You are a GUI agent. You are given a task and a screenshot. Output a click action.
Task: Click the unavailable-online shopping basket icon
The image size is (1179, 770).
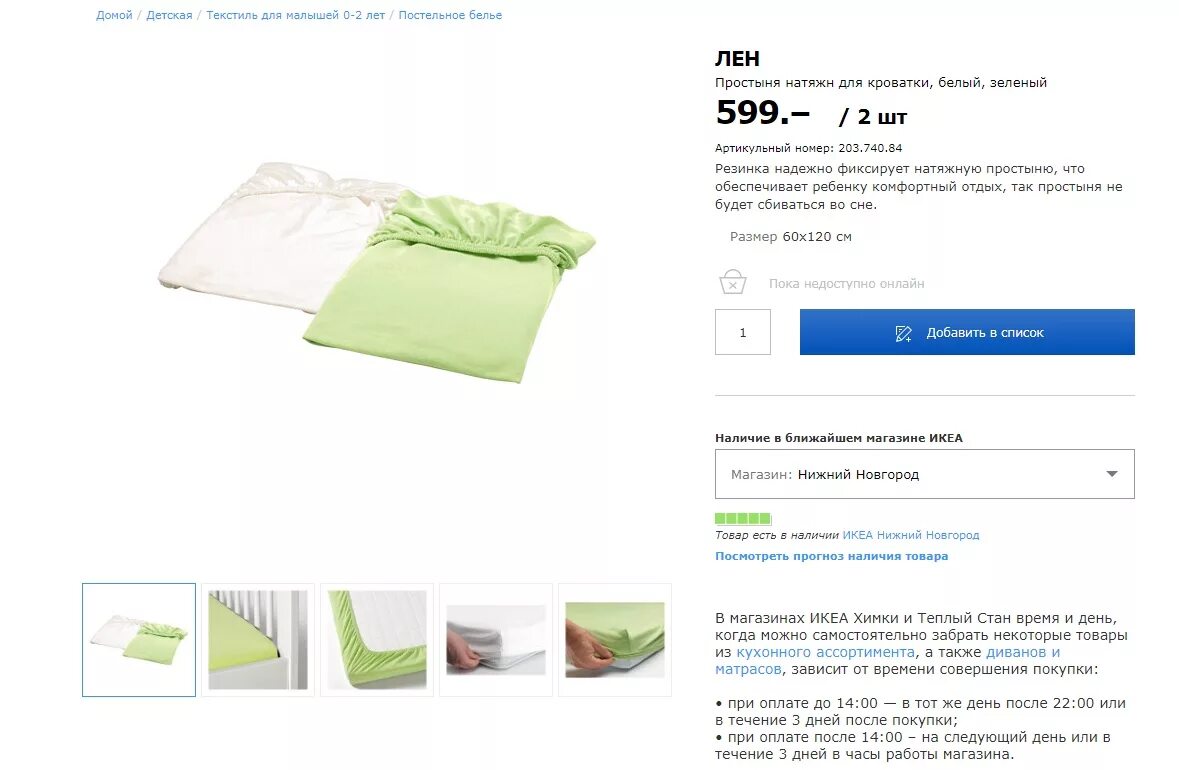coord(732,282)
